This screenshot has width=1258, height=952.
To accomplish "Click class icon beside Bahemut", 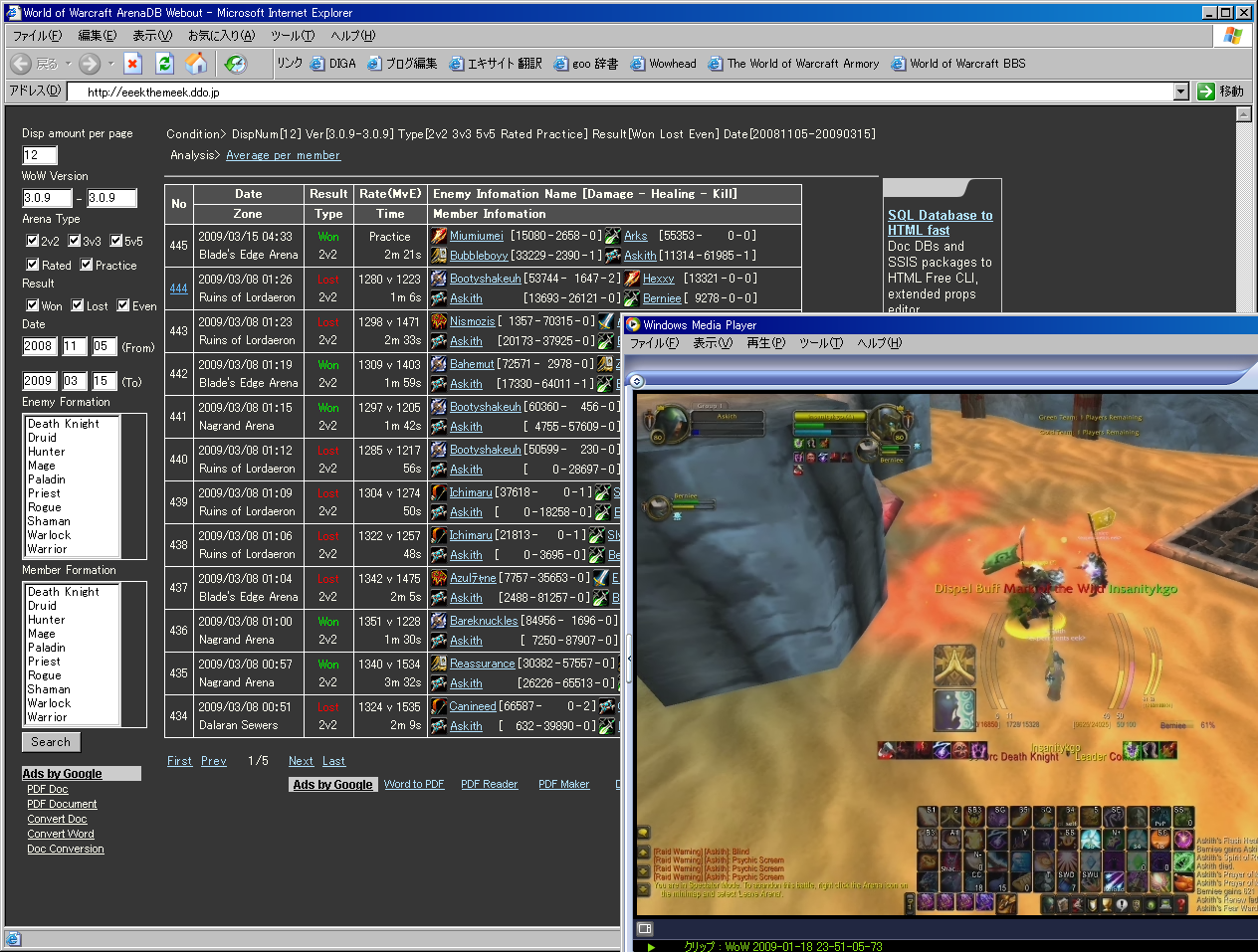I will point(439,364).
